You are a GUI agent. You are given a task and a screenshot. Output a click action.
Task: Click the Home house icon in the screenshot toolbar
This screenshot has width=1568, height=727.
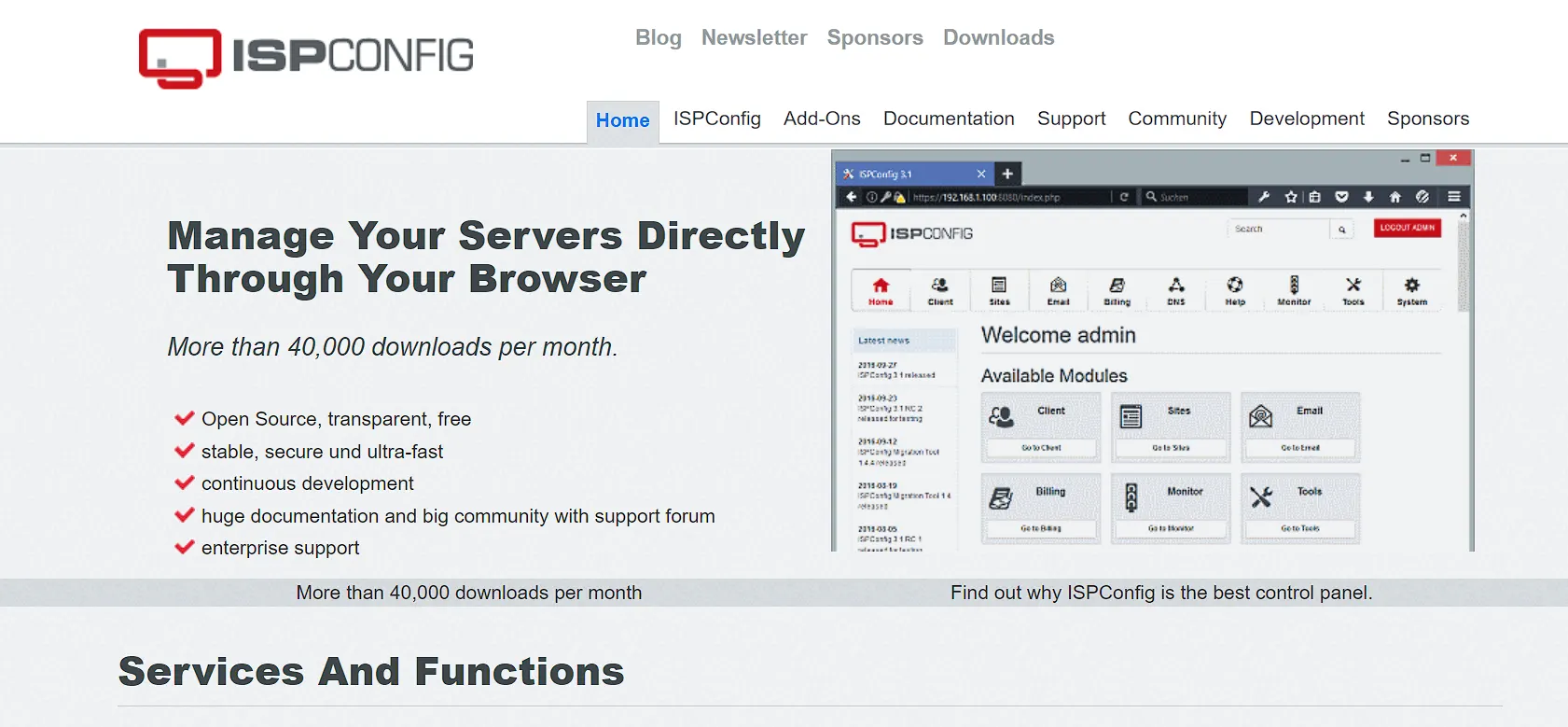coord(881,286)
